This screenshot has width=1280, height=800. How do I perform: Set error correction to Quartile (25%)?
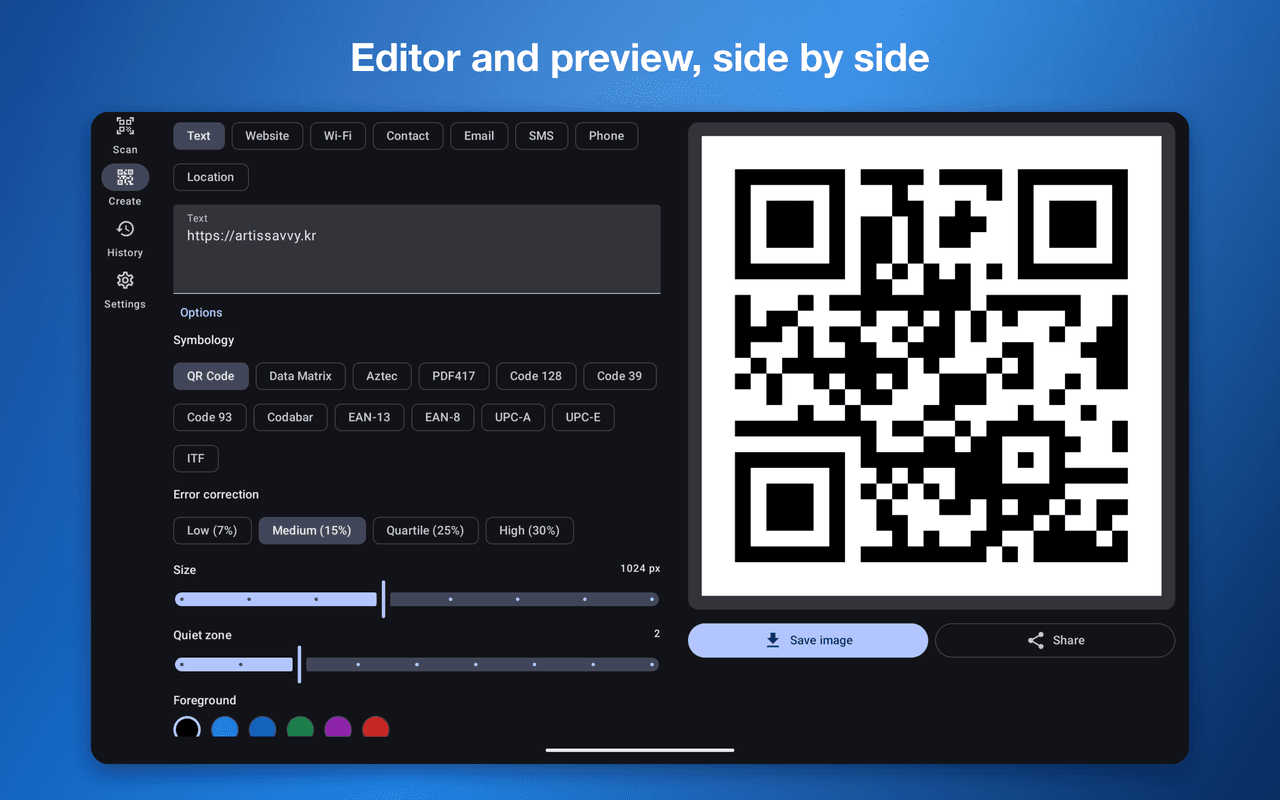[x=426, y=530]
